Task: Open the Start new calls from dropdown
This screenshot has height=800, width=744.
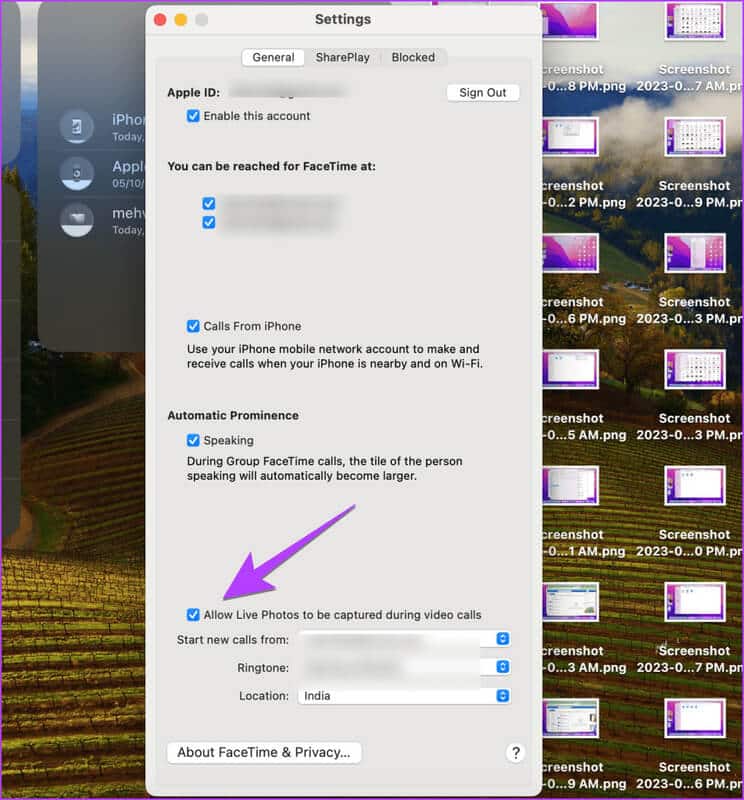Action: pos(404,639)
